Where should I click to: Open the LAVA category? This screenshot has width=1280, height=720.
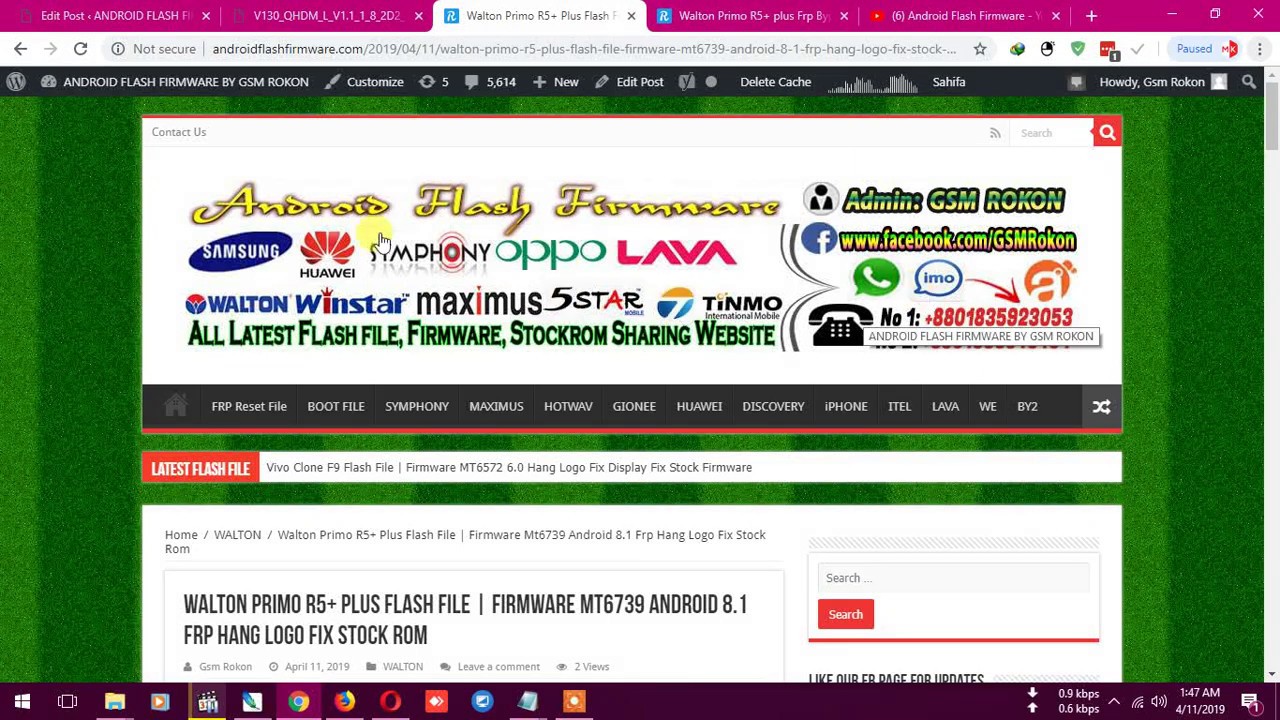945,406
